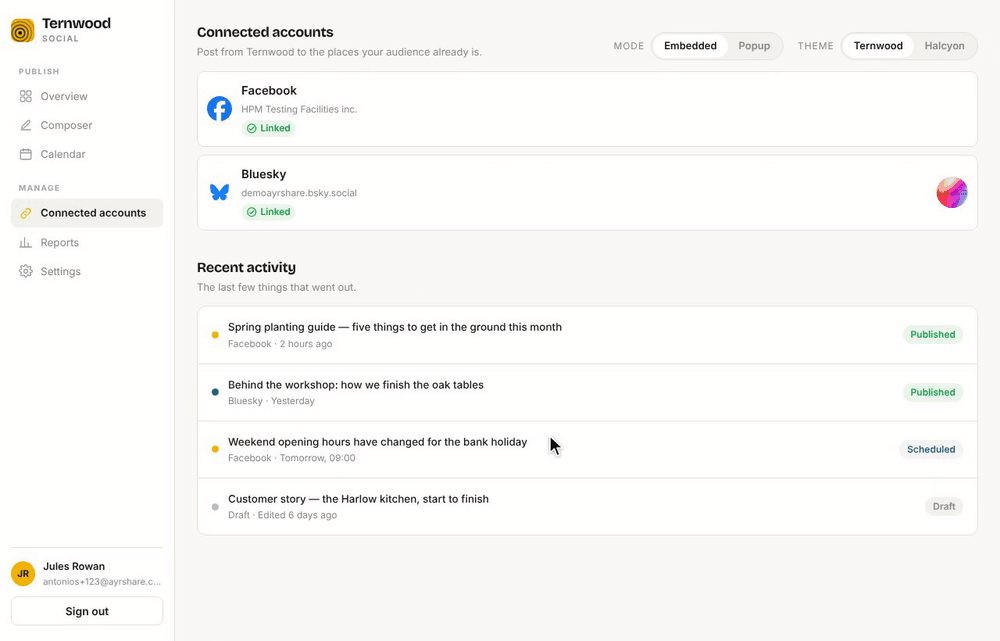The height and width of the screenshot is (641, 1000).
Task: Click the Bluesky butterfly icon
Action: point(219,192)
